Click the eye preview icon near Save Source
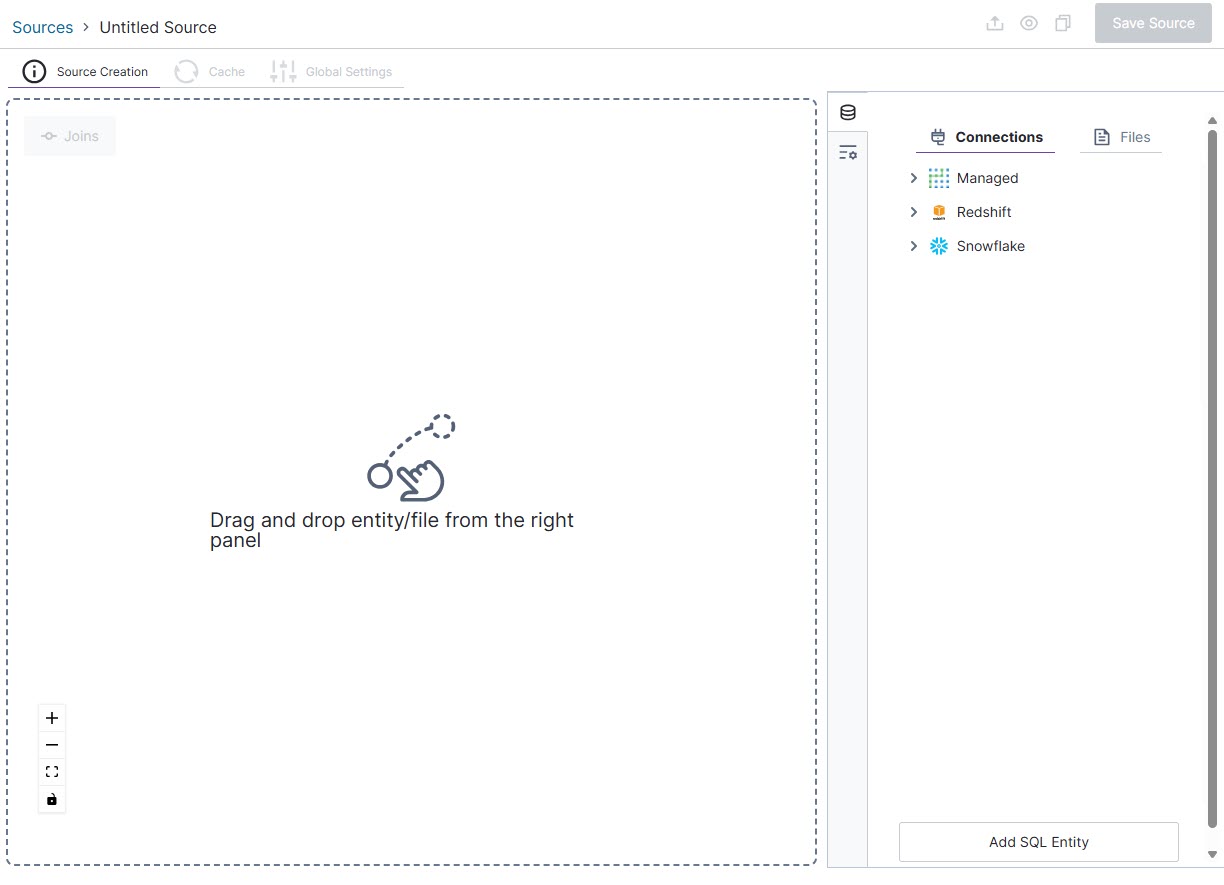This screenshot has width=1224, height=885. click(1029, 22)
